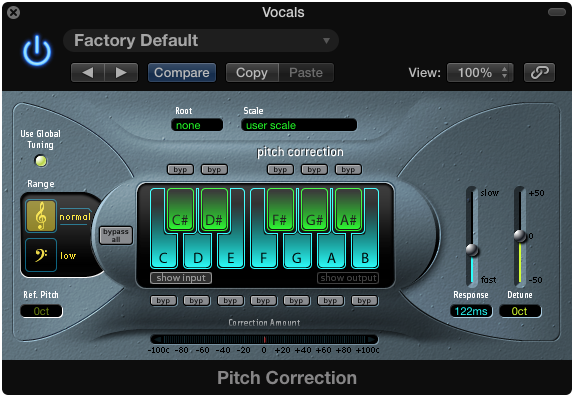This screenshot has width=574, height=397.
Task: Open the Factory Default preset dropdown
Action: point(201,40)
